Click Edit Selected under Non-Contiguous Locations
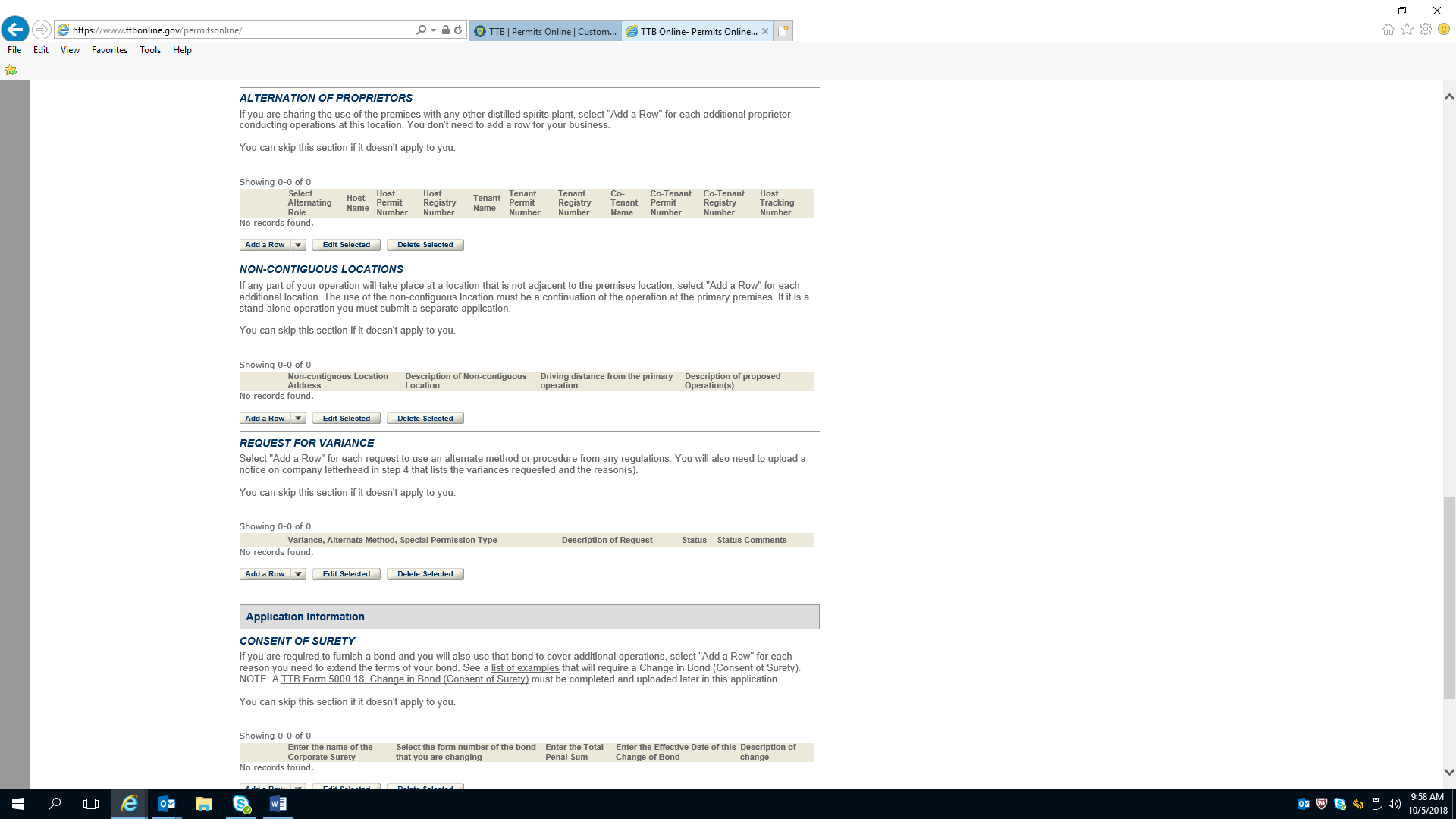 tap(346, 419)
